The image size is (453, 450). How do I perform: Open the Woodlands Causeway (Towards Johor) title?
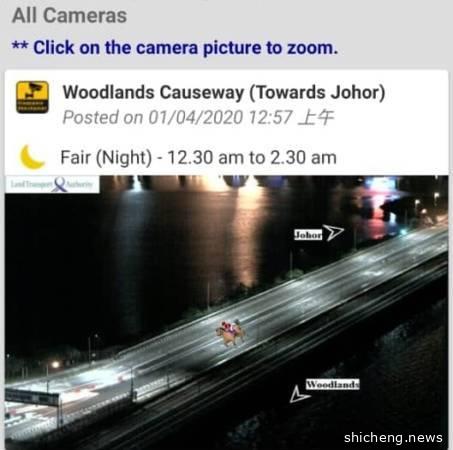click(x=224, y=92)
